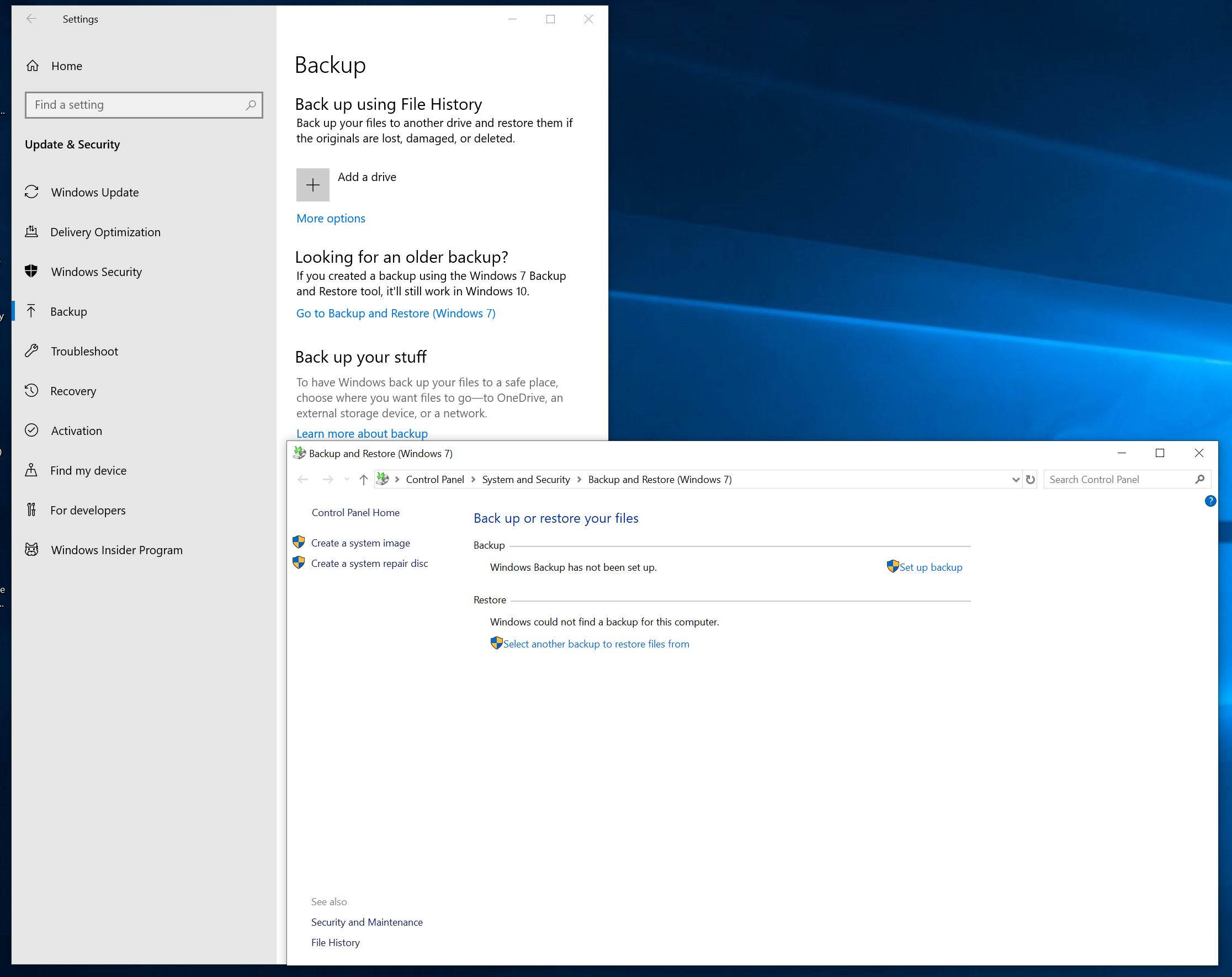This screenshot has height=977, width=1232.
Task: Expand chevron before Control Panel breadcrumb
Action: click(x=397, y=479)
